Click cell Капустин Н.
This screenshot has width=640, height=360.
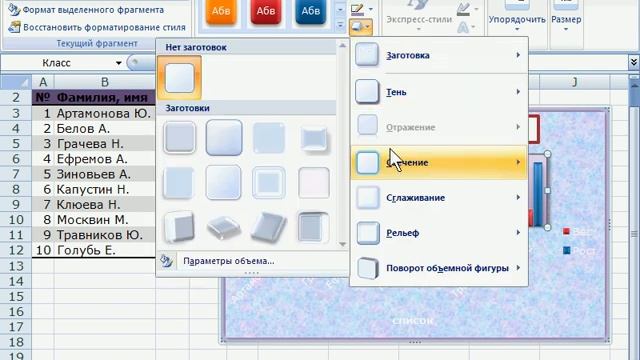click(x=104, y=189)
